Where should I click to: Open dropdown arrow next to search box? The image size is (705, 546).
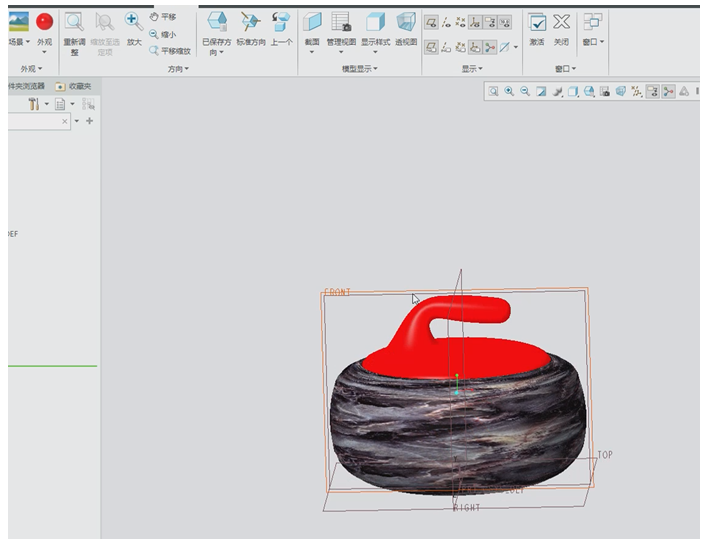point(76,121)
